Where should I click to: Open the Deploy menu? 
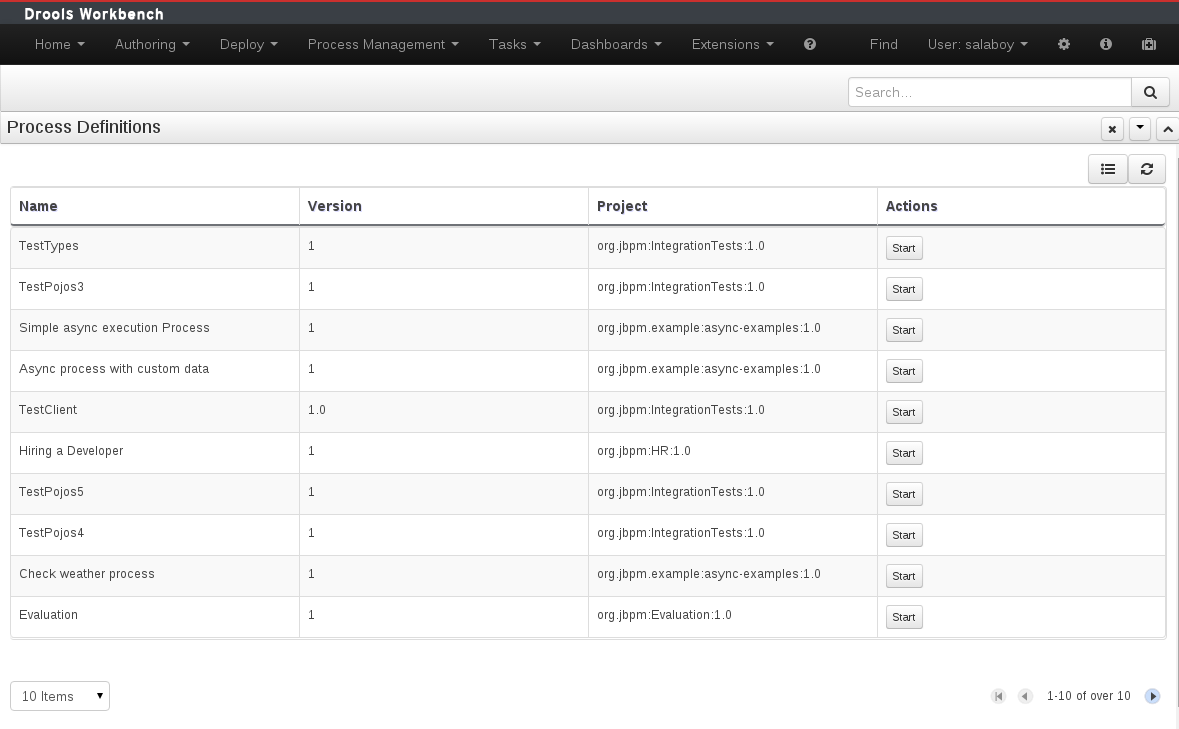point(249,44)
